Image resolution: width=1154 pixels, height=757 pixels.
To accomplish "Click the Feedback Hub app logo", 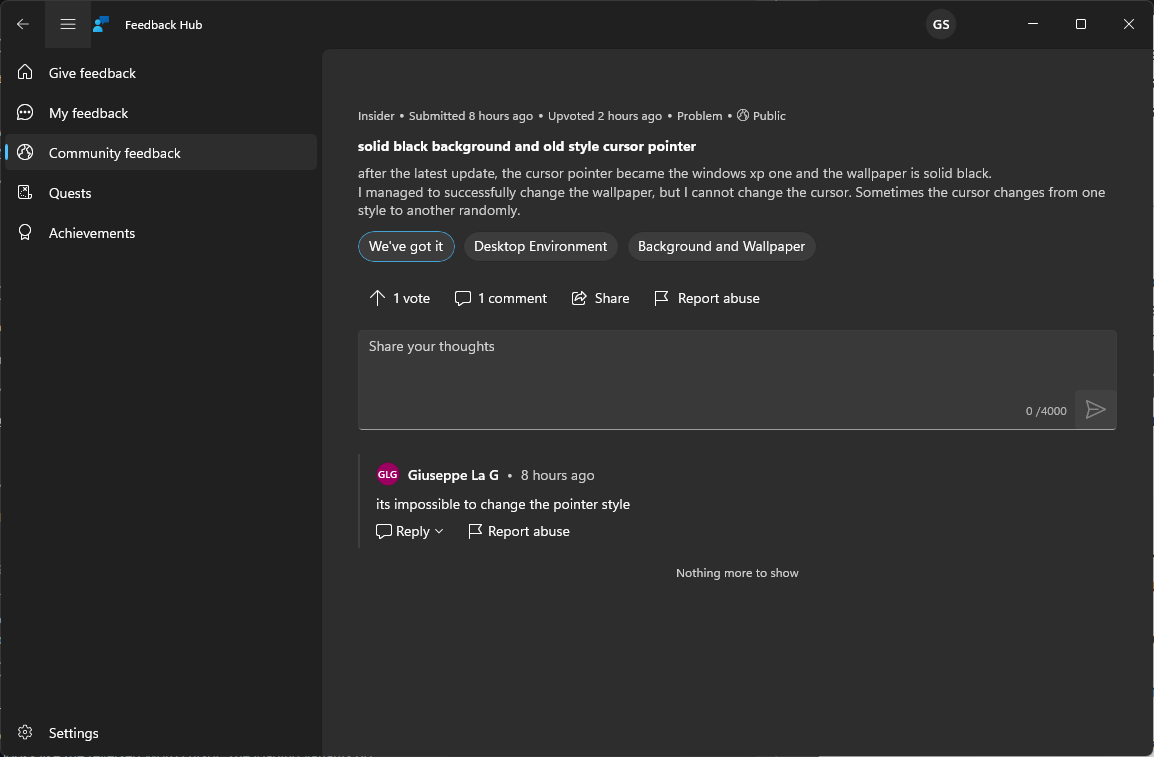I will 102,24.
